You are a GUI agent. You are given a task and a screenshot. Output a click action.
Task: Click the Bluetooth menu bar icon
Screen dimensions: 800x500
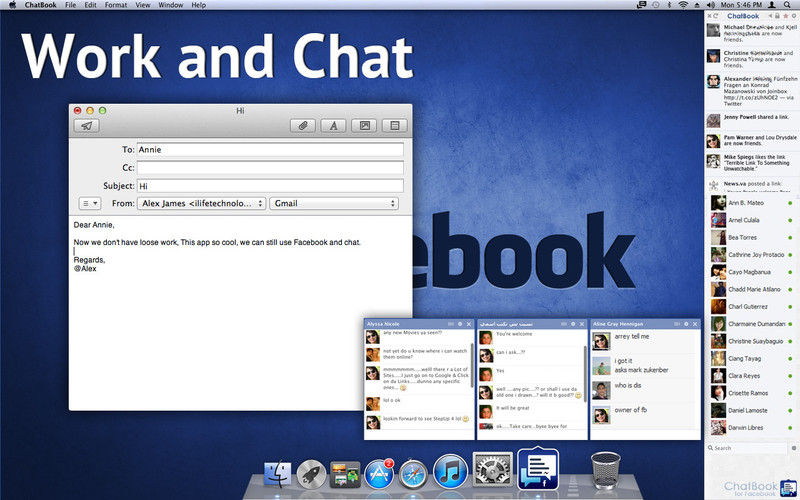[x=669, y=5]
